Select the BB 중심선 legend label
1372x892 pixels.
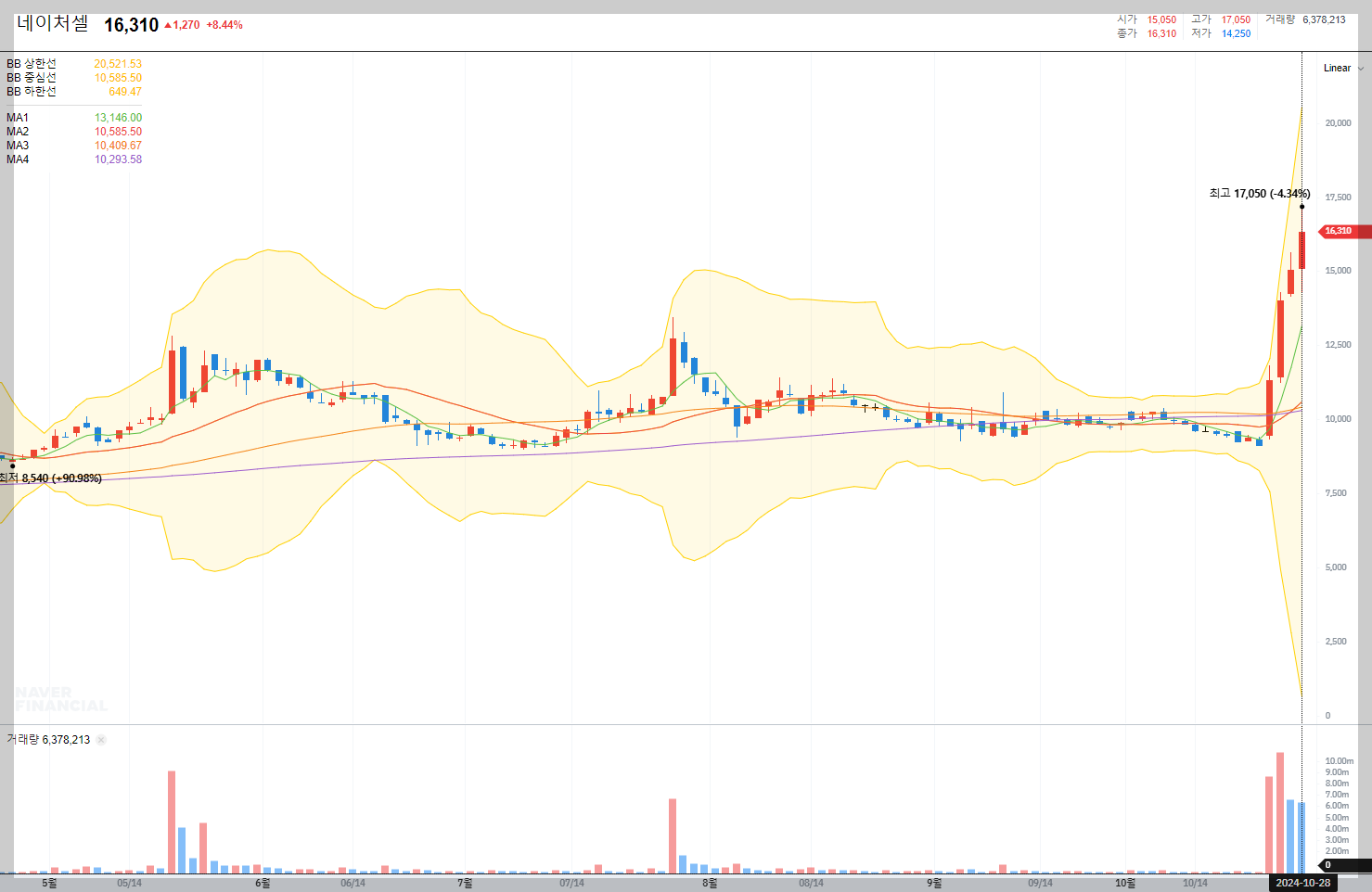[32, 78]
